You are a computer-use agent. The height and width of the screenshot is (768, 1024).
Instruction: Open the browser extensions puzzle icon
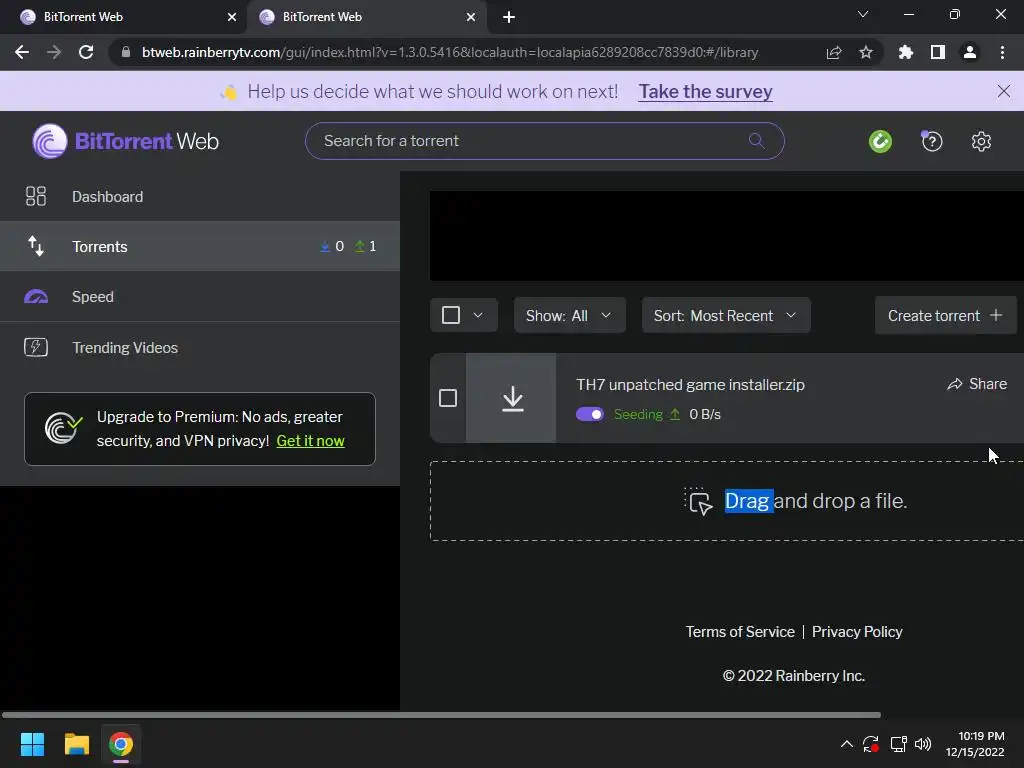coord(905,52)
